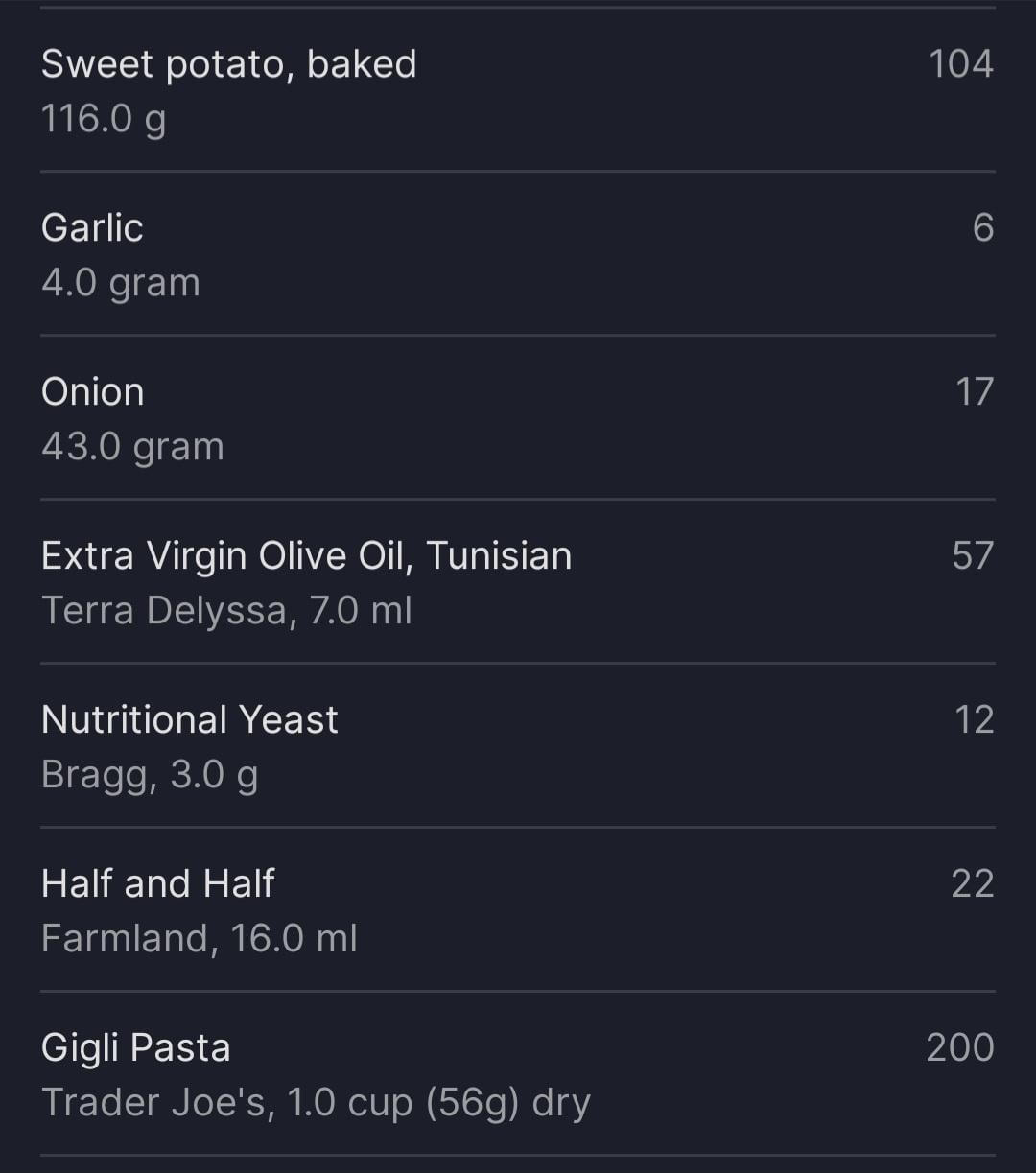Viewport: 1036px width, 1173px height.
Task: Select the 22 calorie value for half and half
Action: (972, 884)
